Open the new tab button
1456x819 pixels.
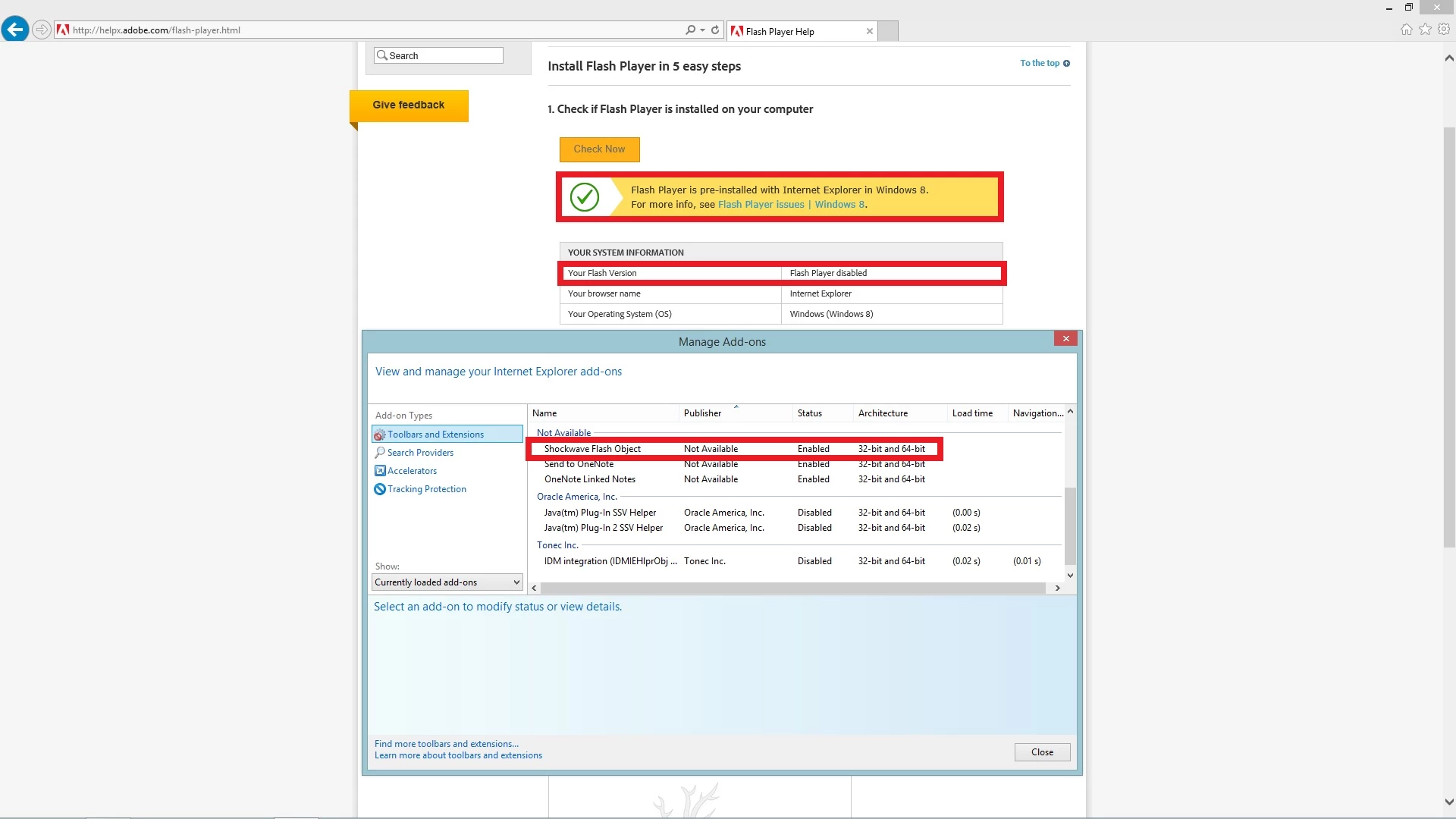[x=888, y=31]
